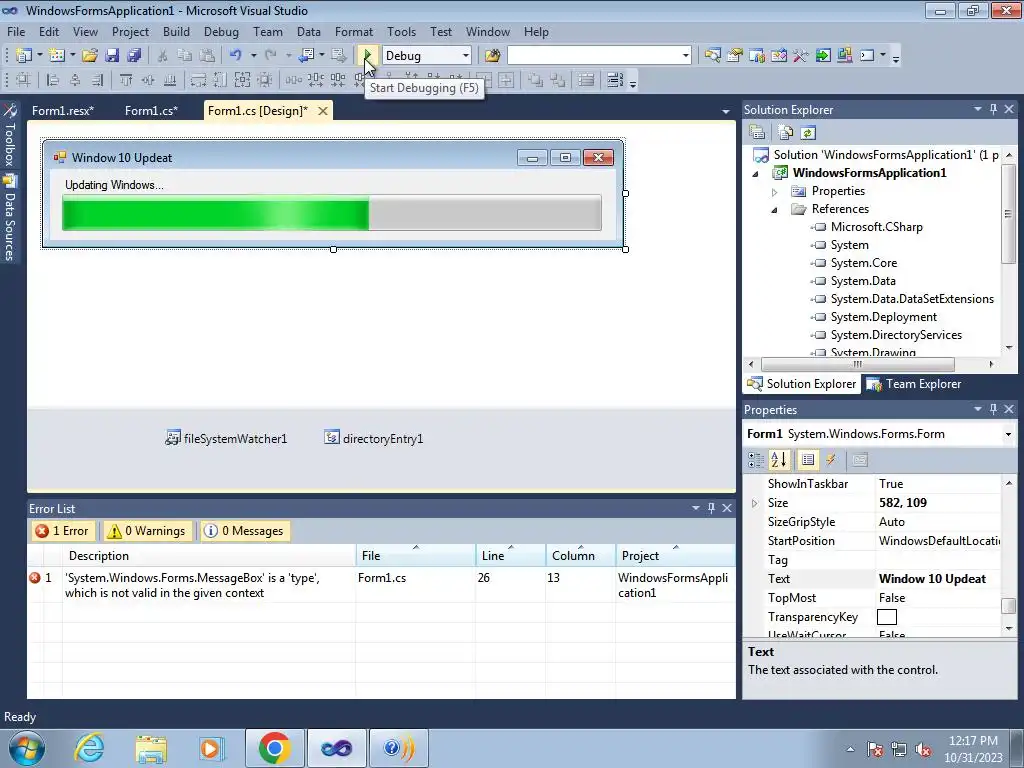
Task: Expand the Properties node in Solution Explorer
Action: click(775, 192)
